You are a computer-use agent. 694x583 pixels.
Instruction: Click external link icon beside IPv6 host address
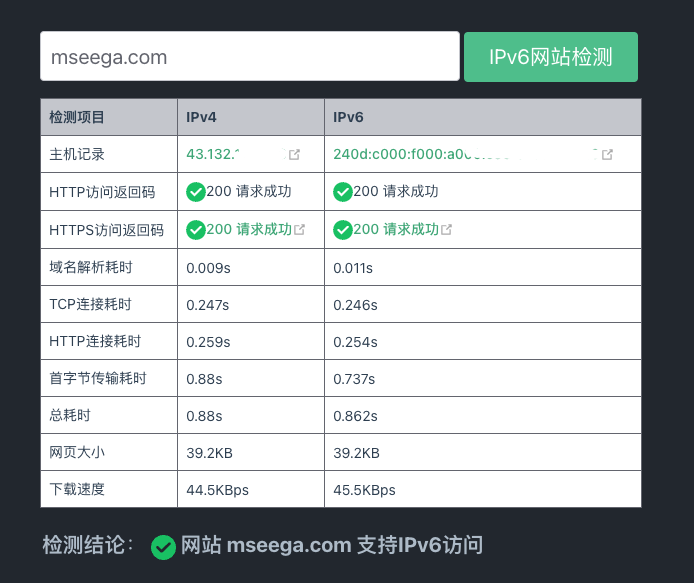pyautogui.click(x=607, y=155)
